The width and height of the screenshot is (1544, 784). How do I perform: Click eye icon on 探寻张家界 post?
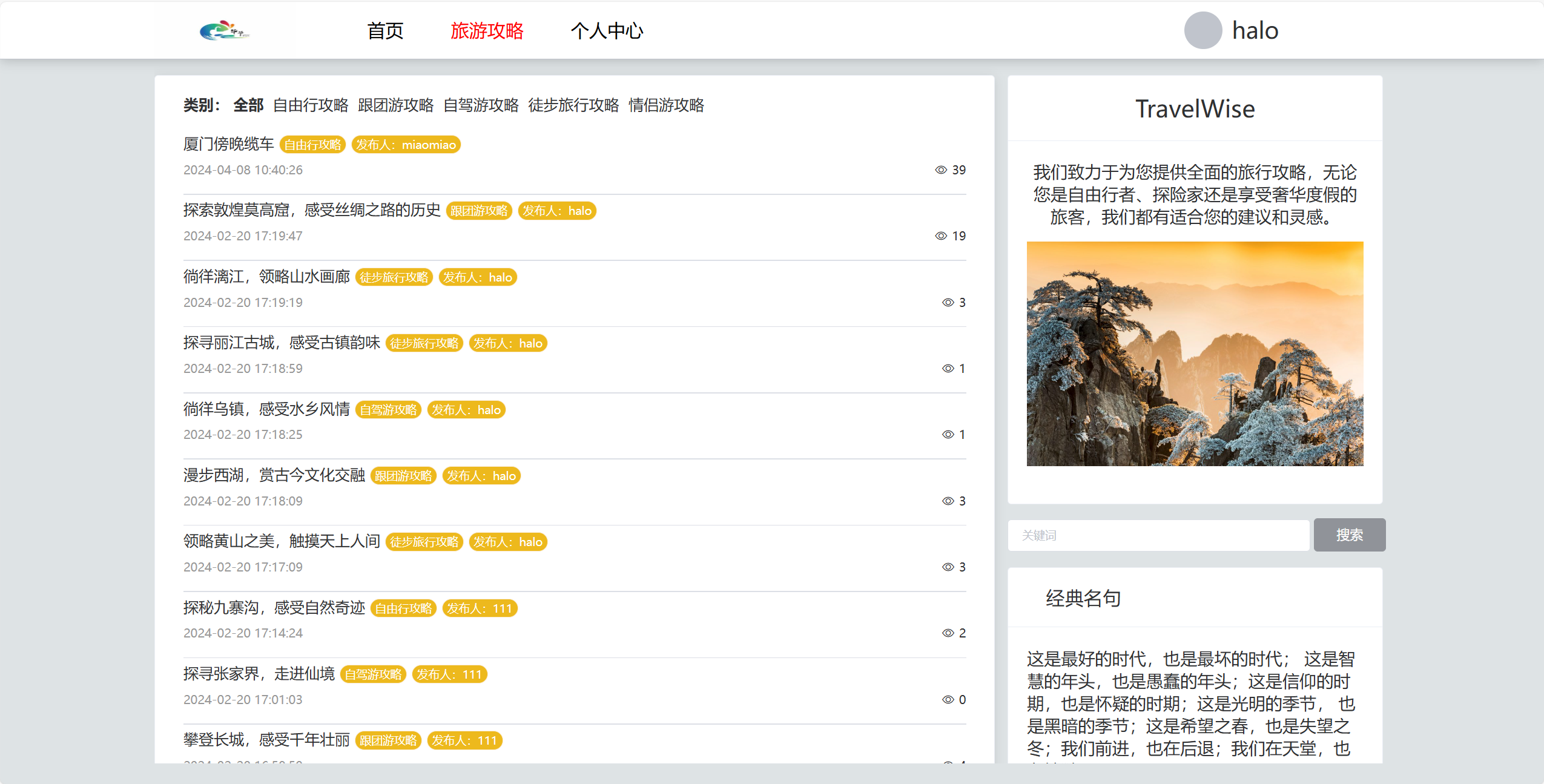948,700
